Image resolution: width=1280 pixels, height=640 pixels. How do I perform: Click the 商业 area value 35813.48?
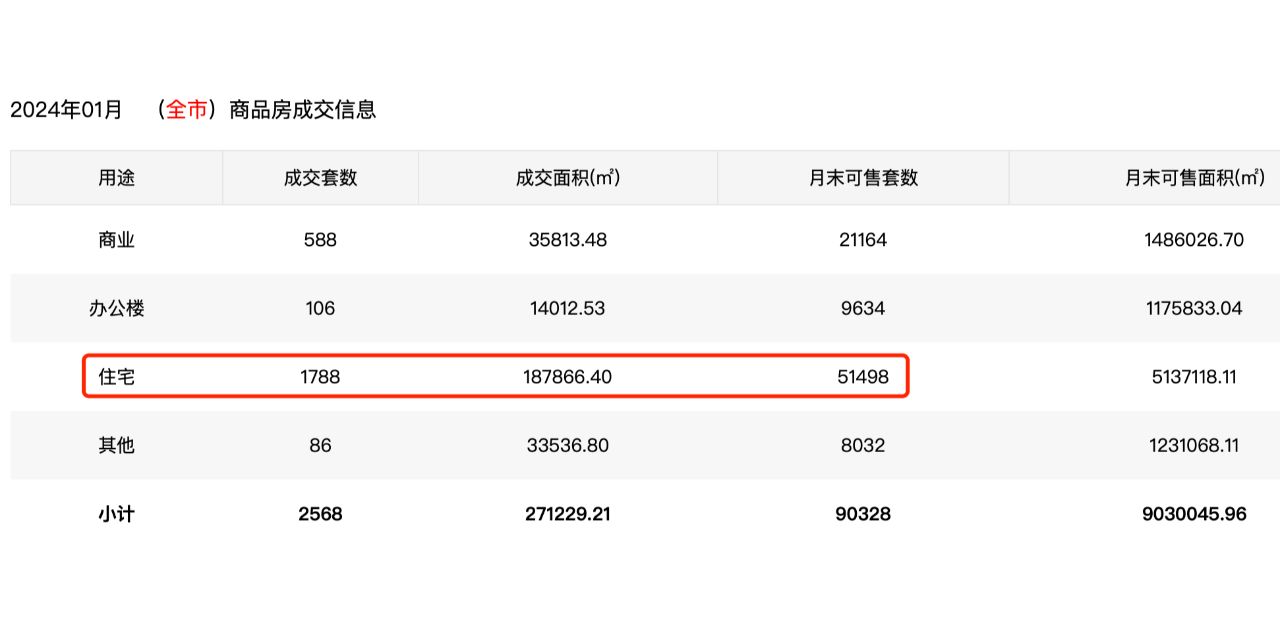coord(567,240)
